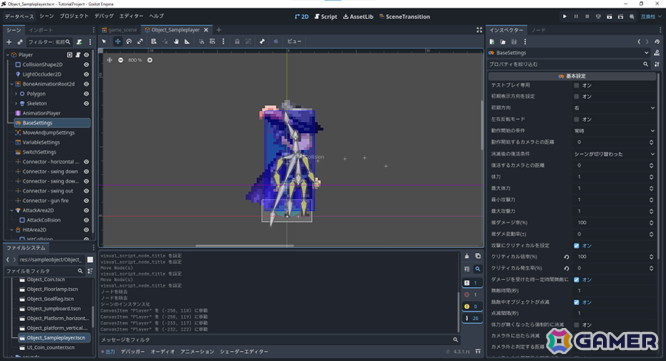
Task: Open the 初期方向 dropdown showing 右
Action: tap(614, 108)
